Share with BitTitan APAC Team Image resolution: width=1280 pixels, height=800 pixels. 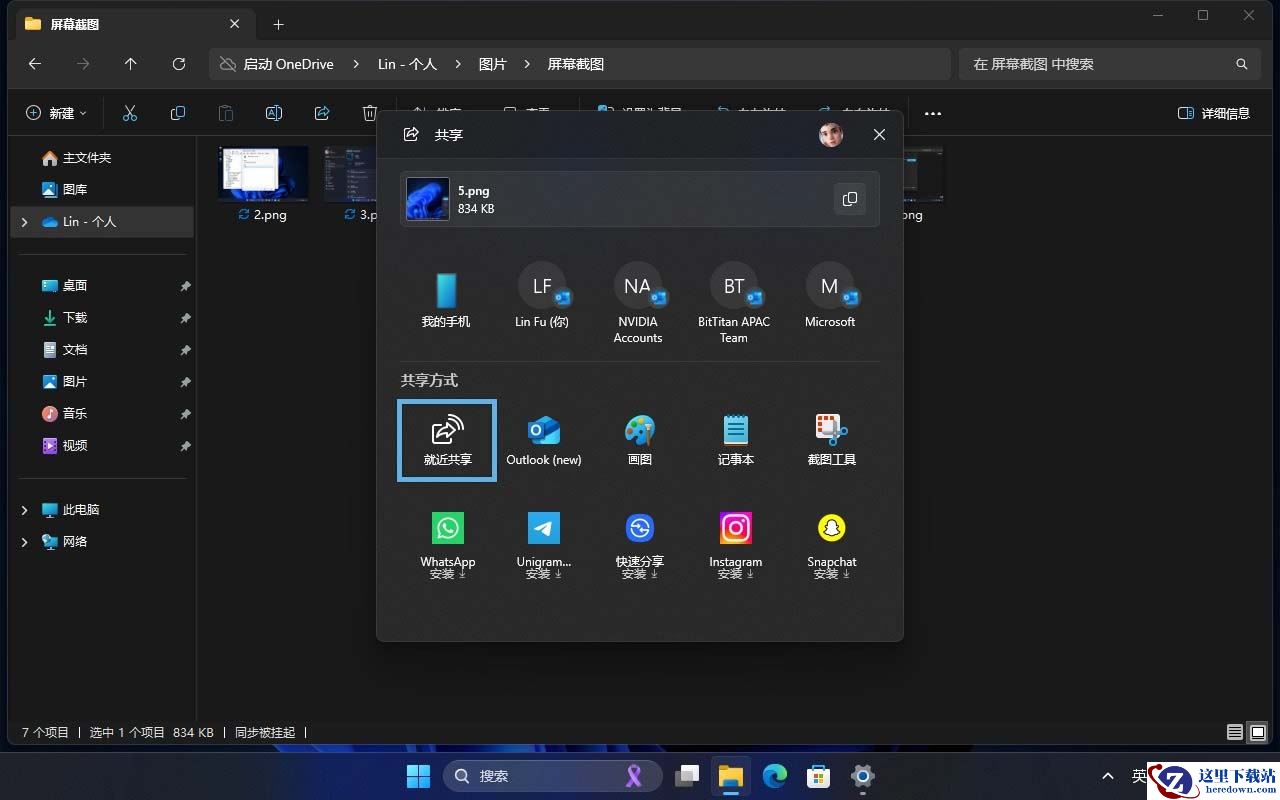point(734,303)
